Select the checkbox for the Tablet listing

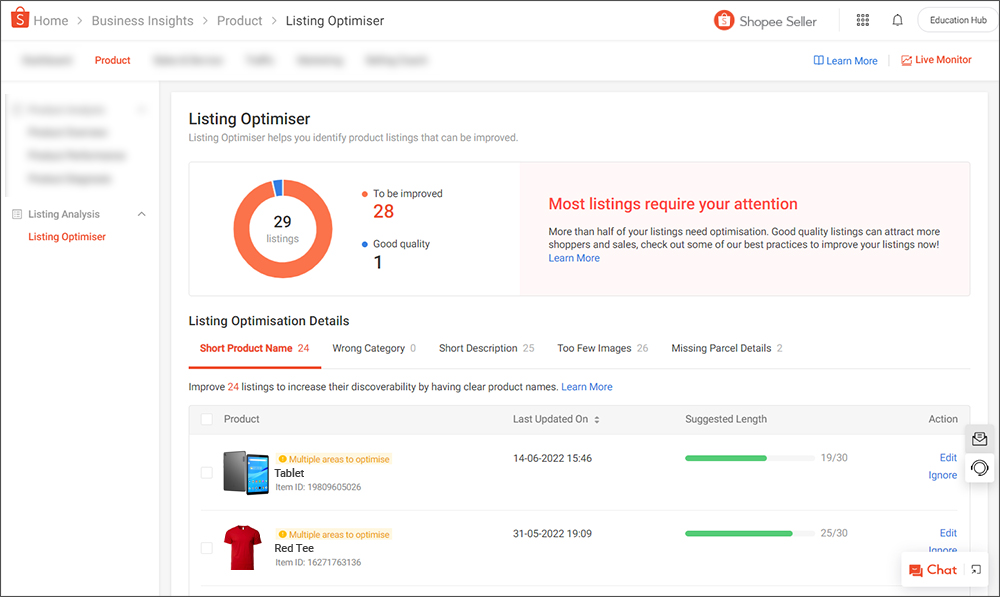(x=206, y=472)
